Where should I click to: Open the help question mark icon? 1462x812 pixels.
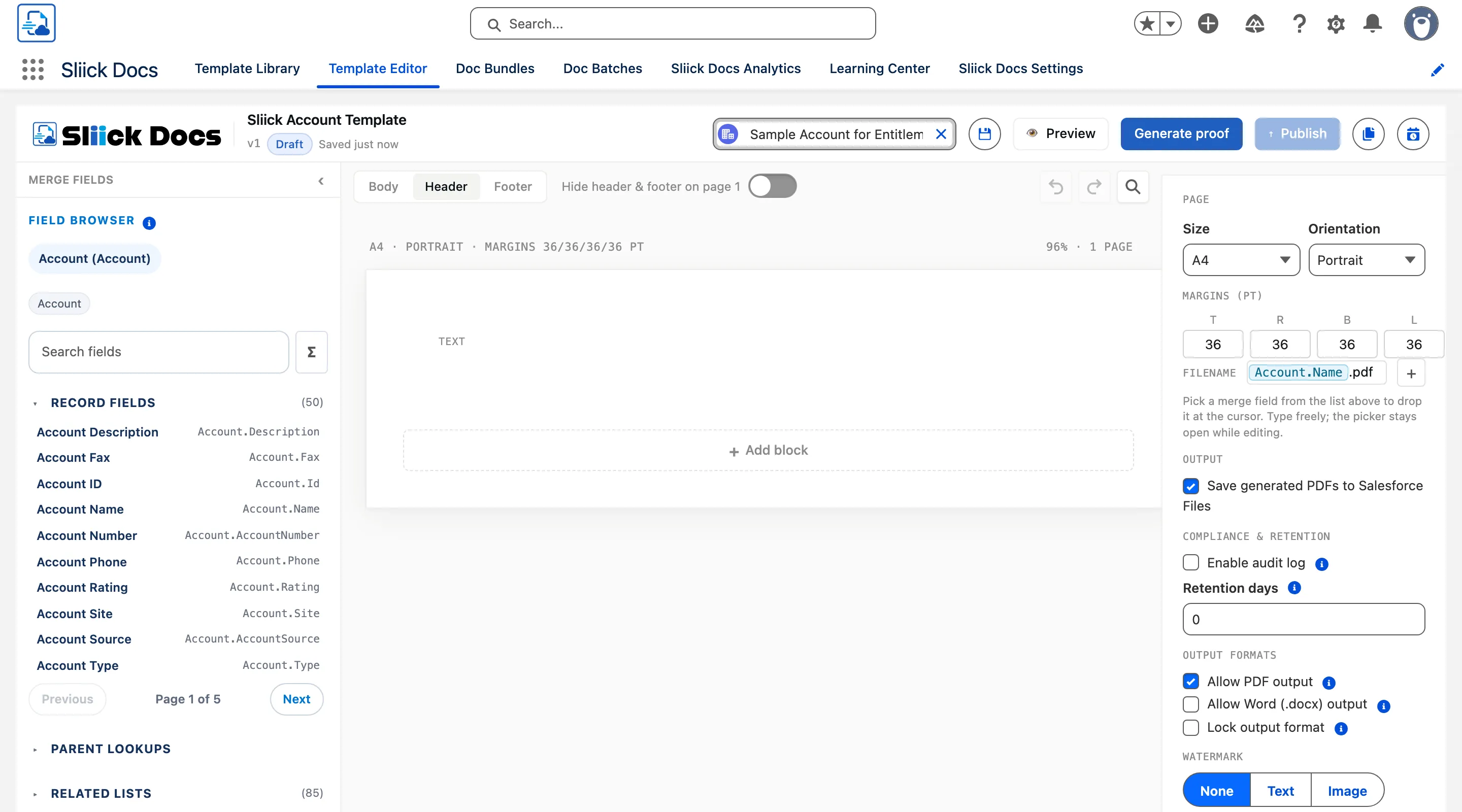click(1299, 24)
